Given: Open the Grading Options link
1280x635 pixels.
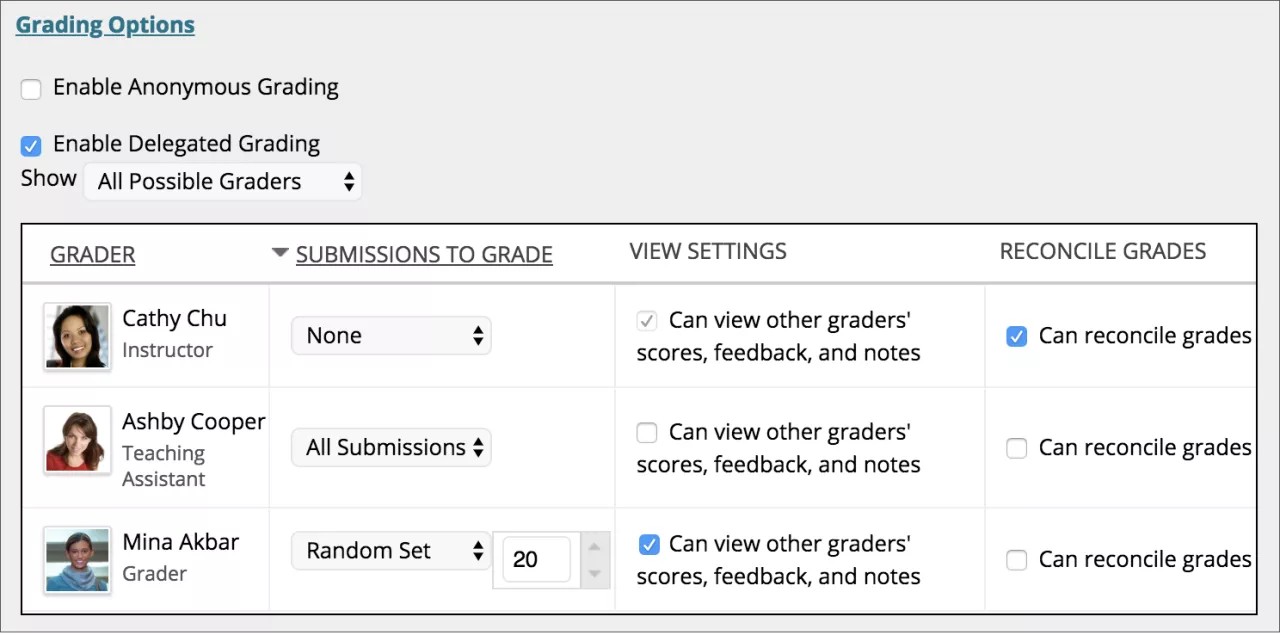Looking at the screenshot, I should (104, 24).
